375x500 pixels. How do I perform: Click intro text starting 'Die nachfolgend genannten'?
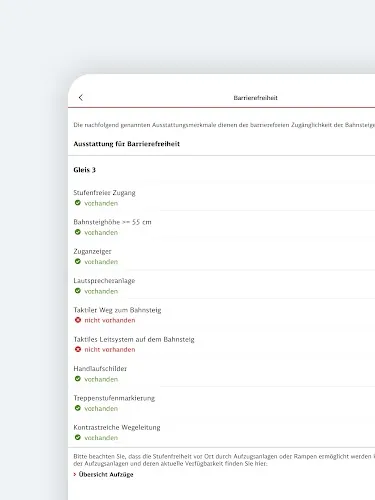coord(224,125)
